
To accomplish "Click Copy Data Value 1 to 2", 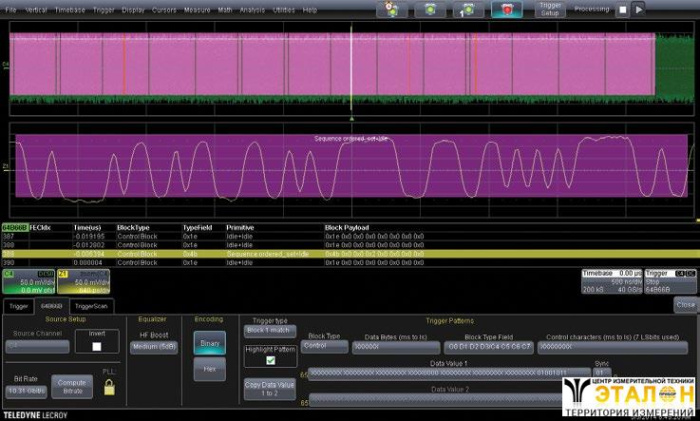I will [x=270, y=390].
